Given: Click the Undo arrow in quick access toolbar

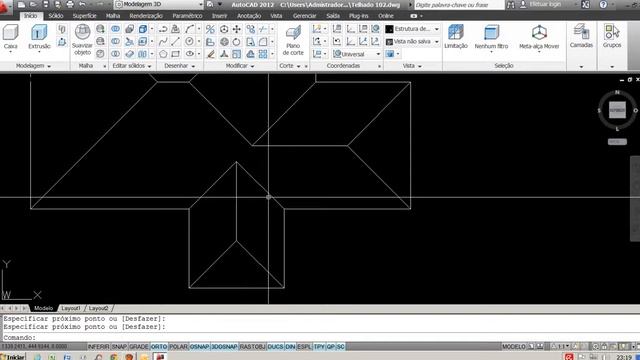Looking at the screenshot, I should click(82, 4).
